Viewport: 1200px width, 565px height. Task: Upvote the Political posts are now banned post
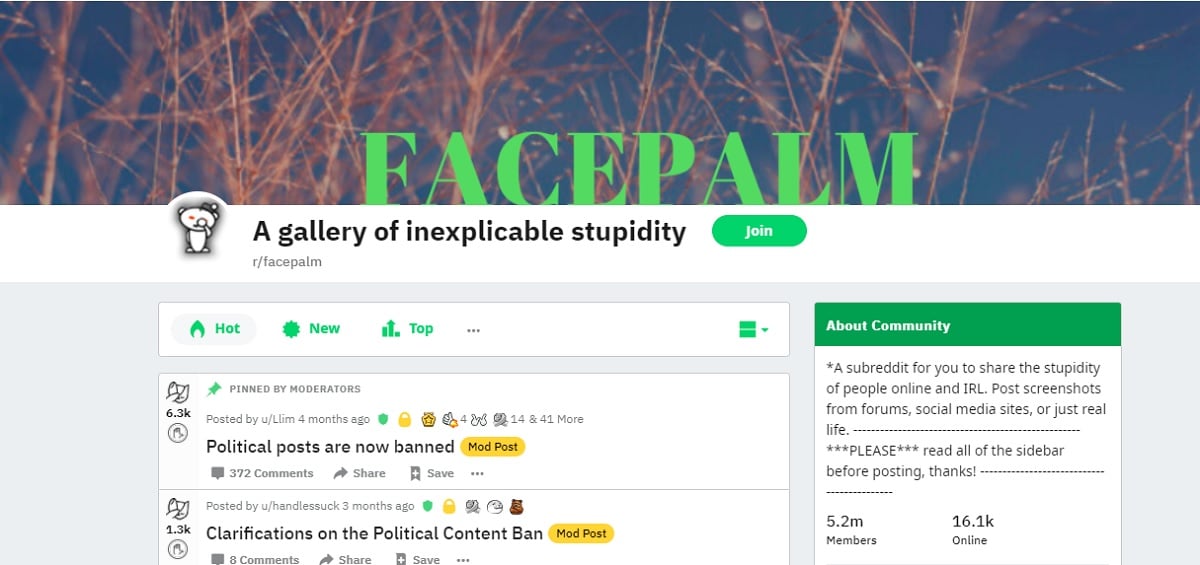coord(178,391)
